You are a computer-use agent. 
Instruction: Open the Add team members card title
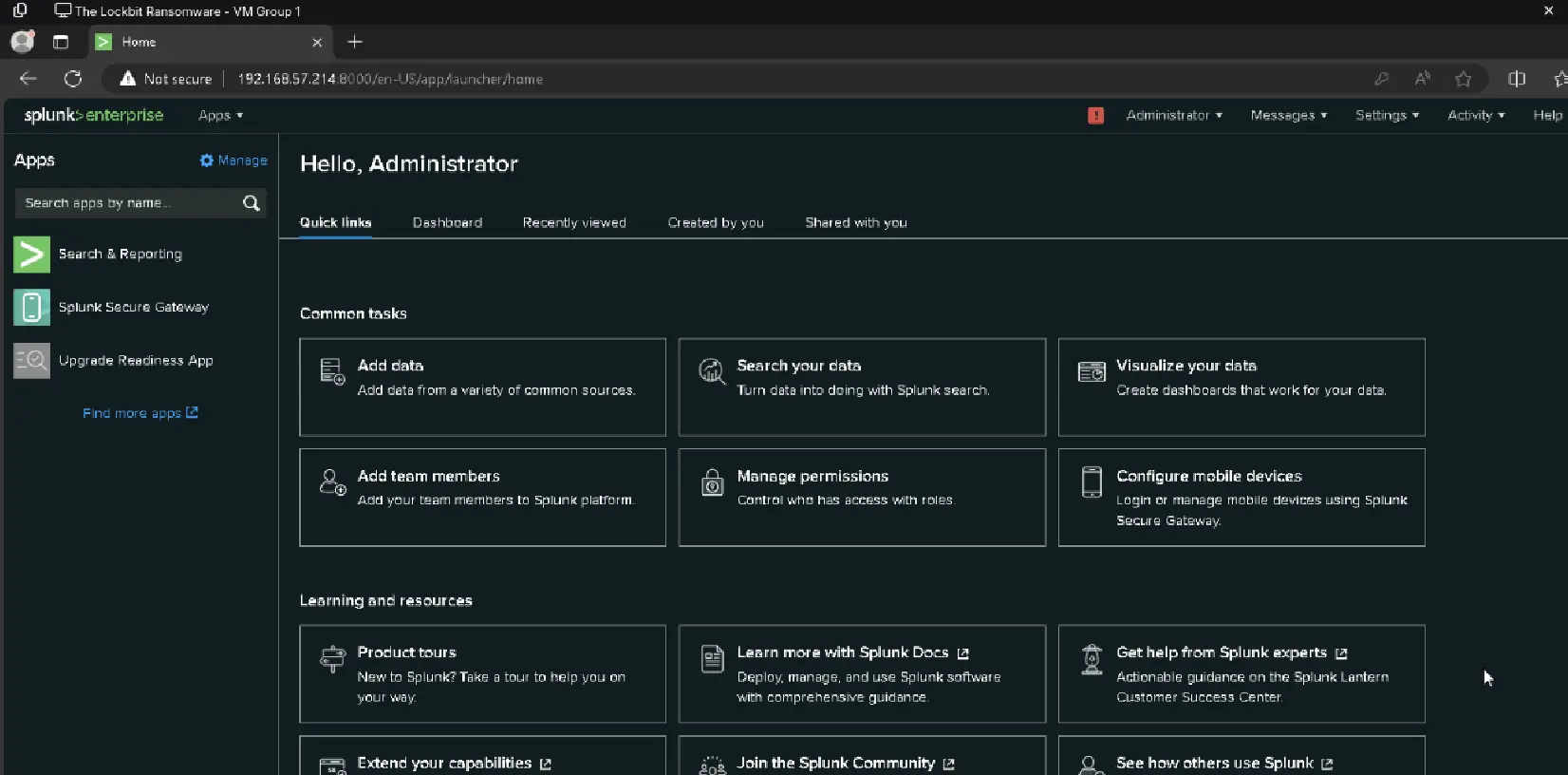pyautogui.click(x=428, y=476)
